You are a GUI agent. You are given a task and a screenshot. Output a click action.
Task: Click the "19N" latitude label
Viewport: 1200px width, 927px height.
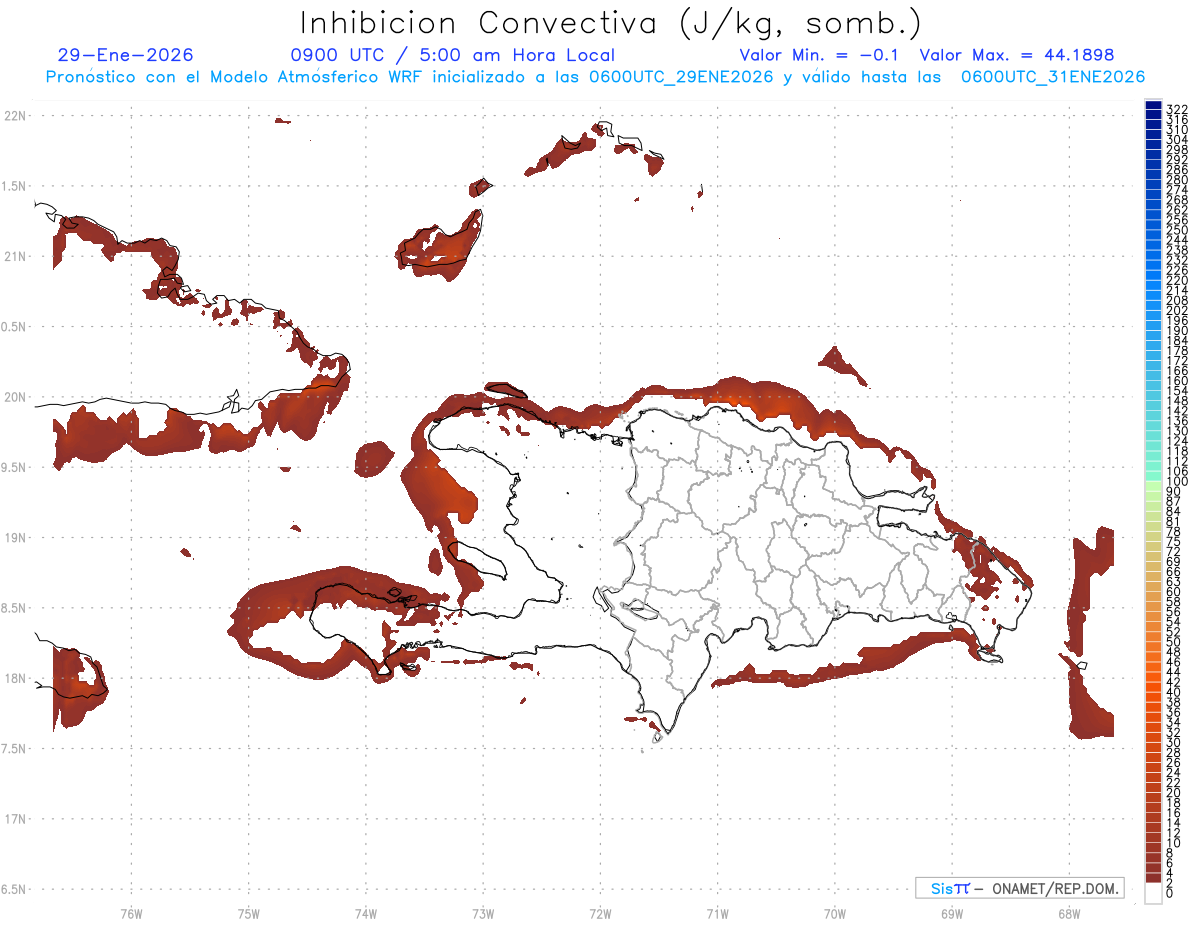coord(15,538)
